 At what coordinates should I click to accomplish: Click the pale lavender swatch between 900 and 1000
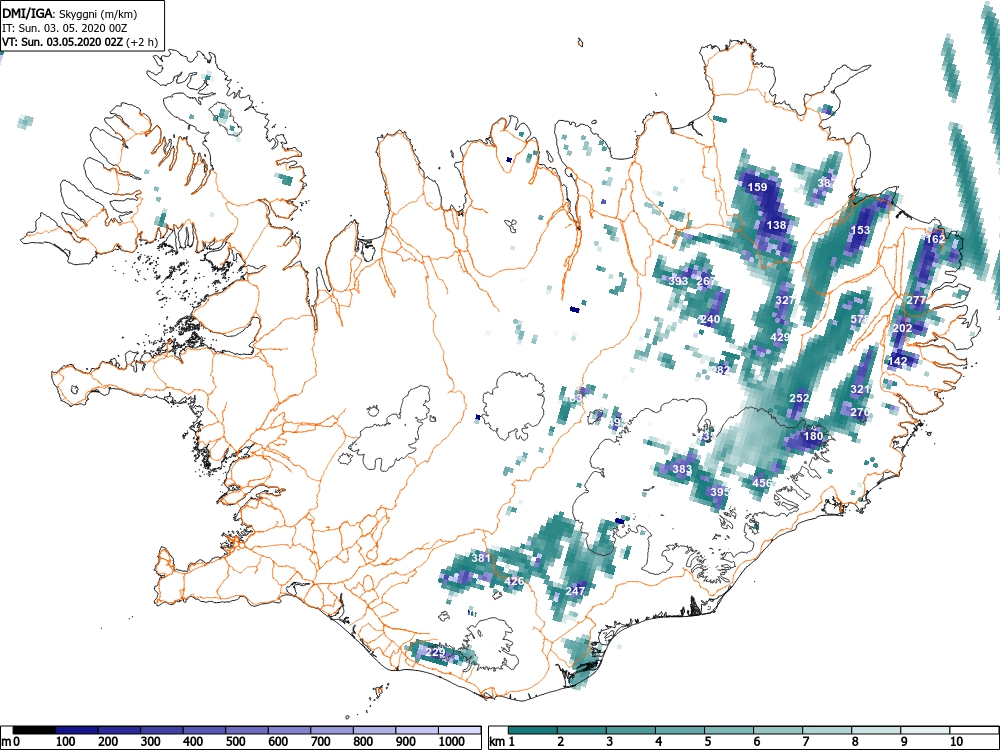417,730
